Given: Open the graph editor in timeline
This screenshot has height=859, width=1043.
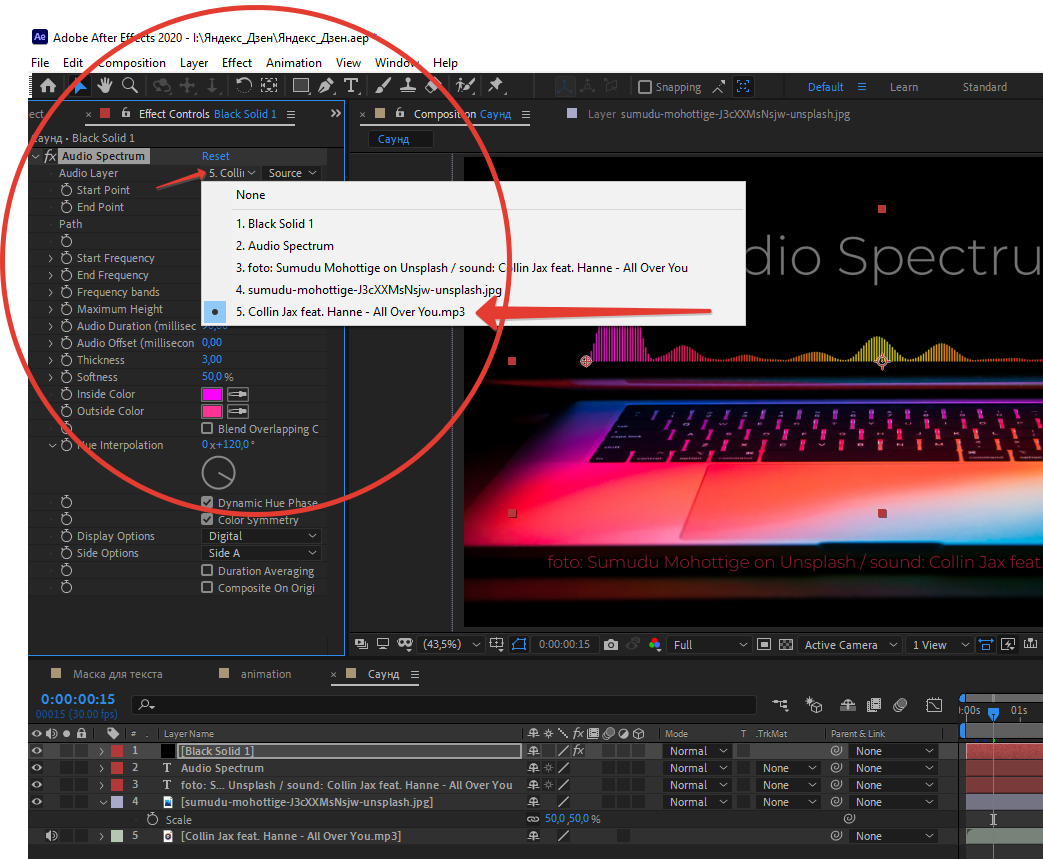Looking at the screenshot, I should point(934,705).
